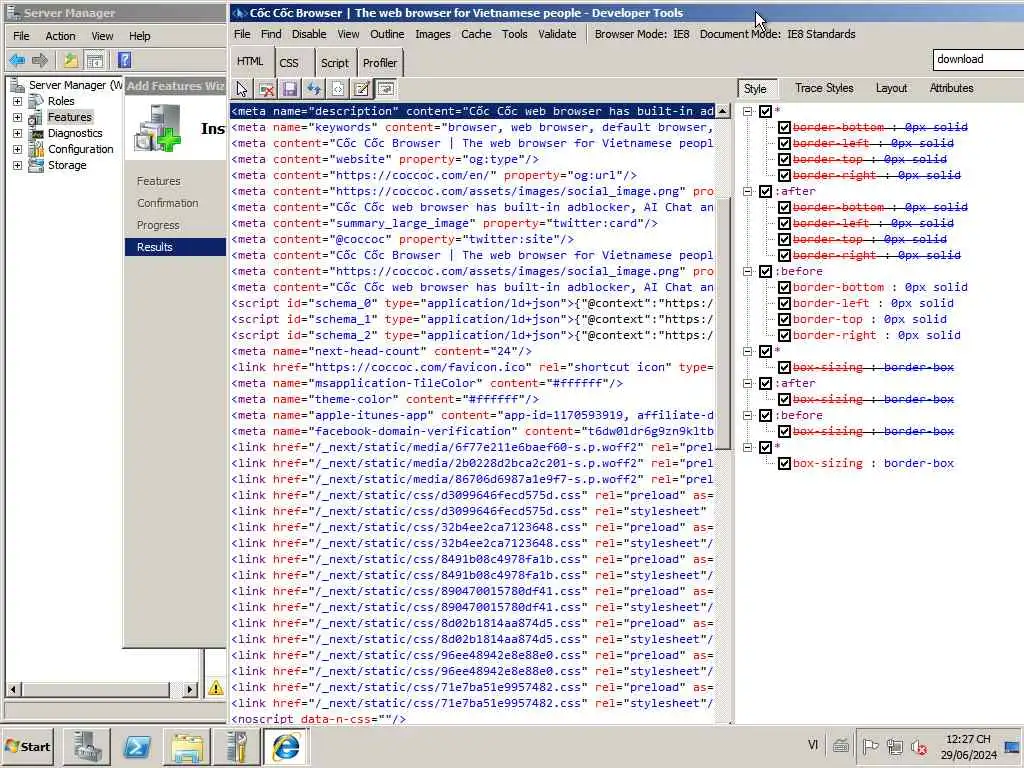The image size is (1024, 768).
Task: Open the Cache menu in Developer Tools
Action: click(x=476, y=34)
